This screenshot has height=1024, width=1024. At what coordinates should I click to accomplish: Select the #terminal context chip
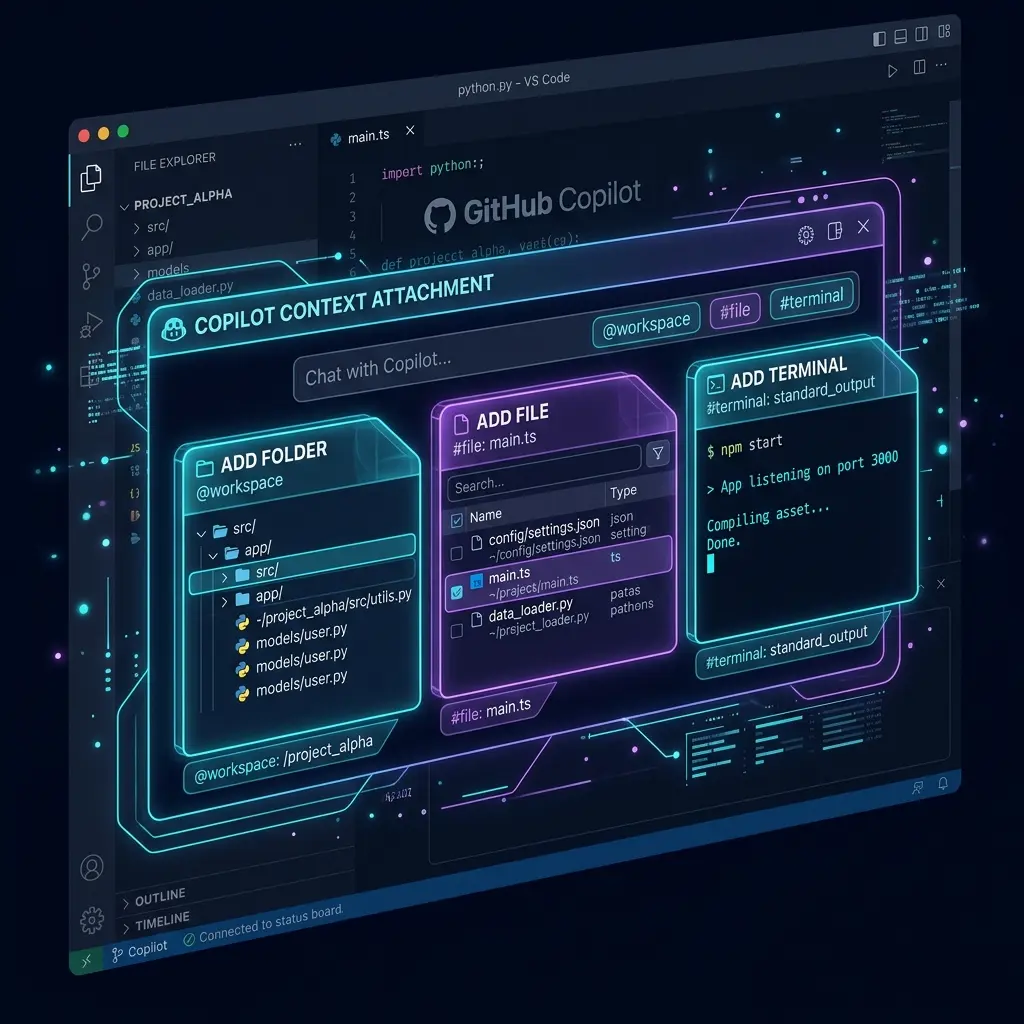[812, 299]
